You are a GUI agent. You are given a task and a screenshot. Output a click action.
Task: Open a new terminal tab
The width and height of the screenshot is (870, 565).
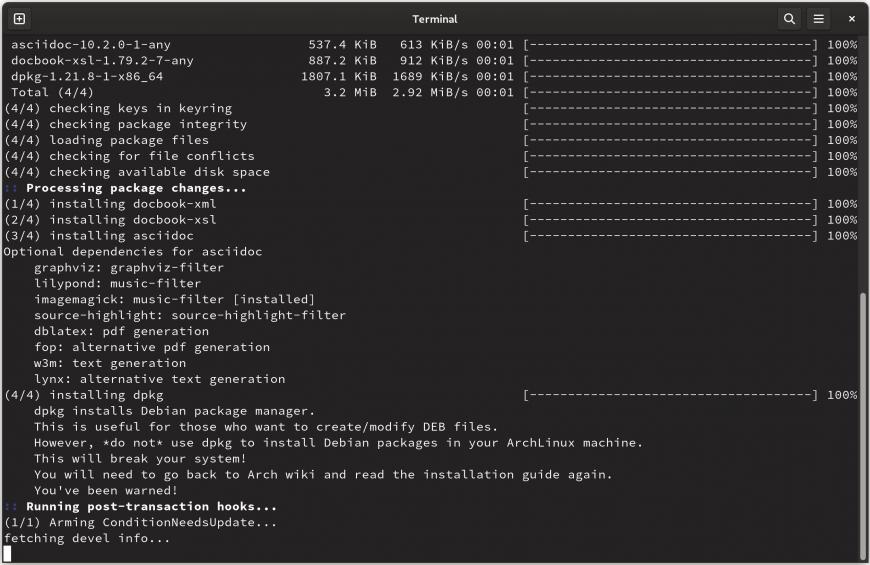[x=19, y=19]
